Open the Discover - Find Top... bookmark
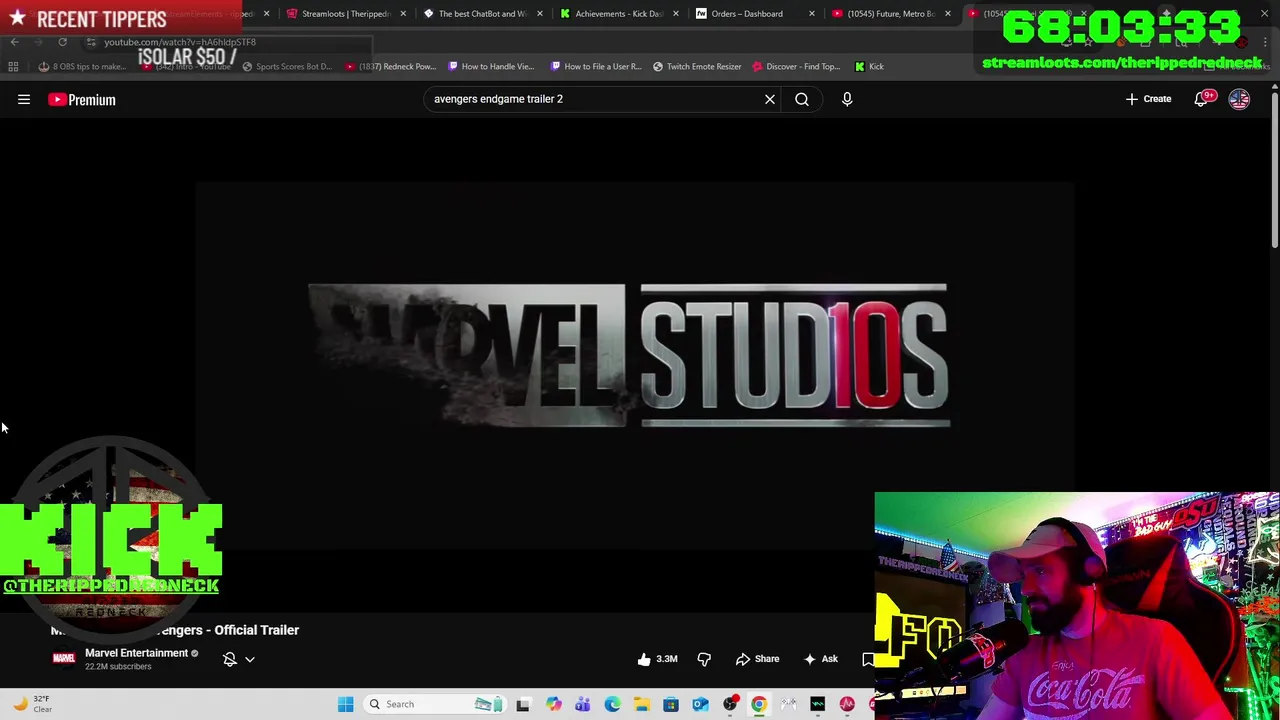1280x720 pixels. tap(797, 67)
